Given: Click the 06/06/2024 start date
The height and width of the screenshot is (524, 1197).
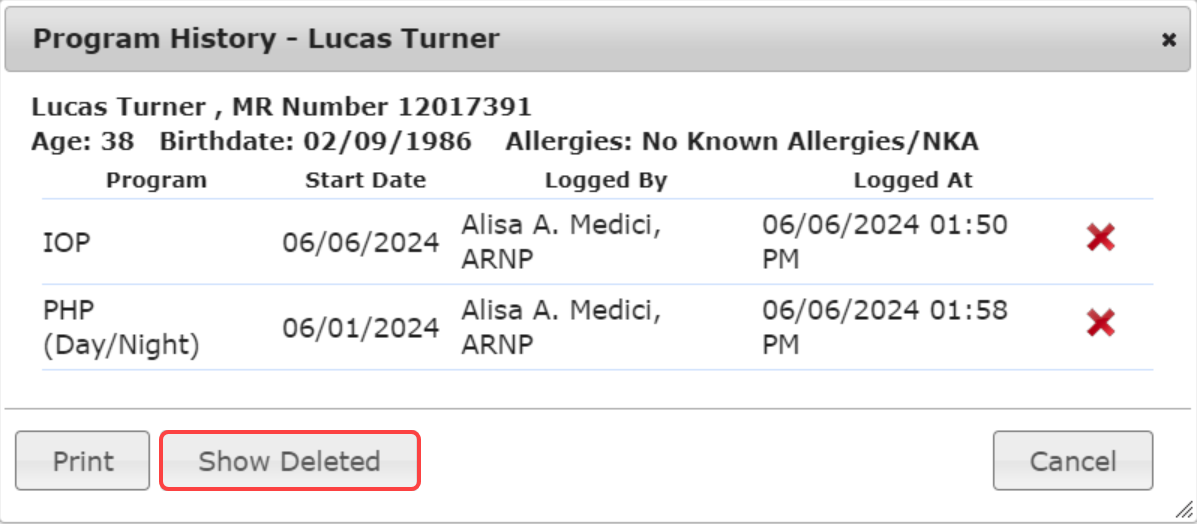Looking at the screenshot, I should click(x=360, y=242).
